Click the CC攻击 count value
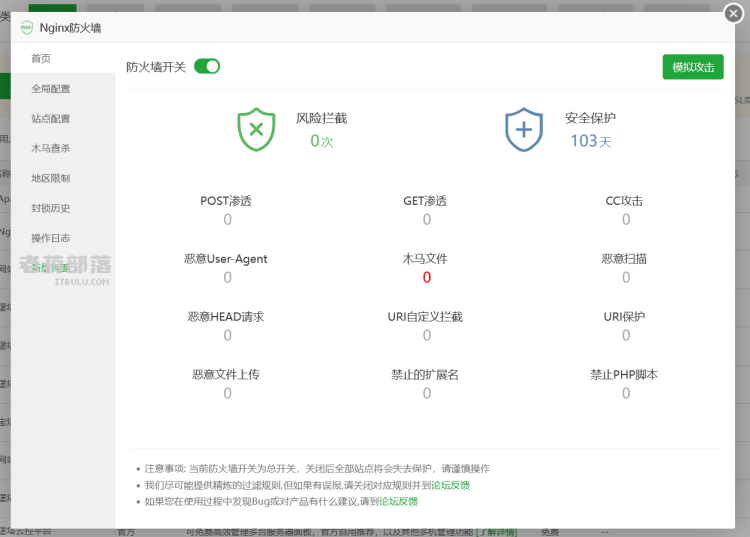This screenshot has width=750, height=537. click(x=626, y=219)
